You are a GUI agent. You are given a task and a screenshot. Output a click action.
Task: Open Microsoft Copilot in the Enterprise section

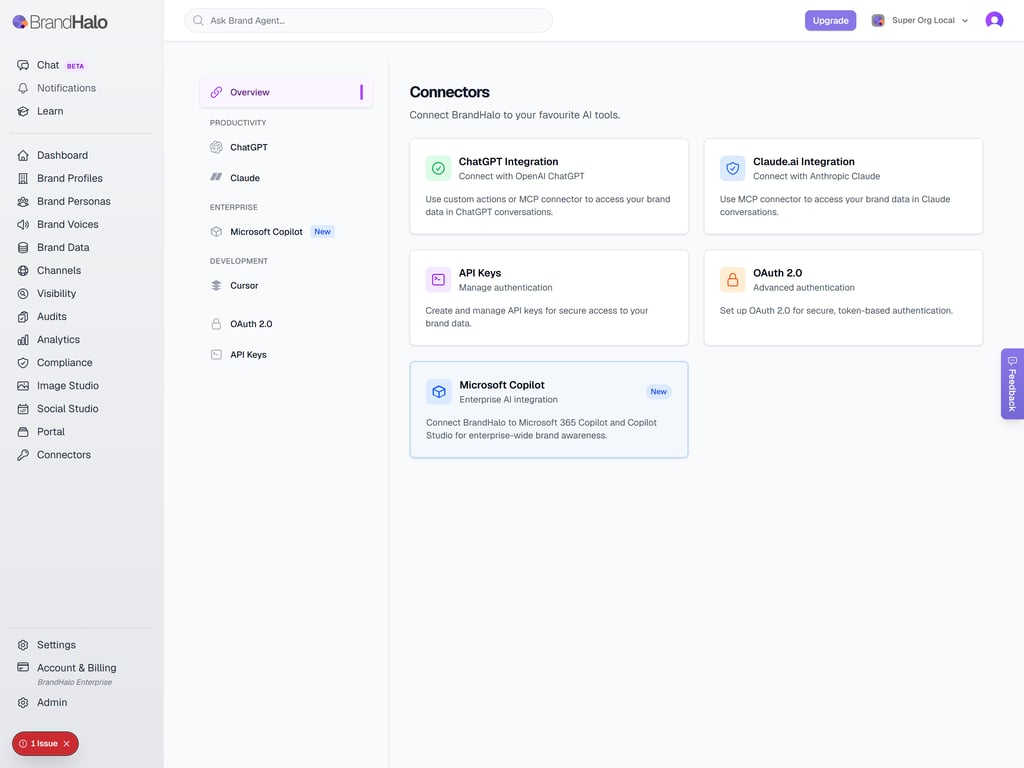[x=286, y=232]
